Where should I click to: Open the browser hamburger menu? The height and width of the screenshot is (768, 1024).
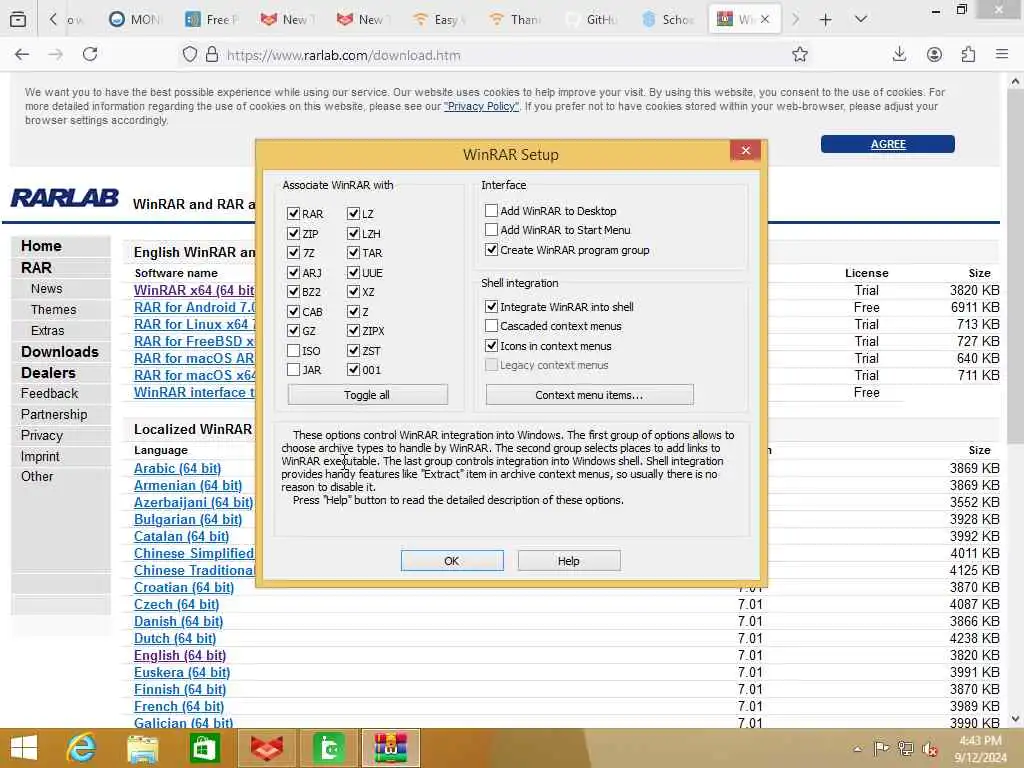click(x=1002, y=54)
